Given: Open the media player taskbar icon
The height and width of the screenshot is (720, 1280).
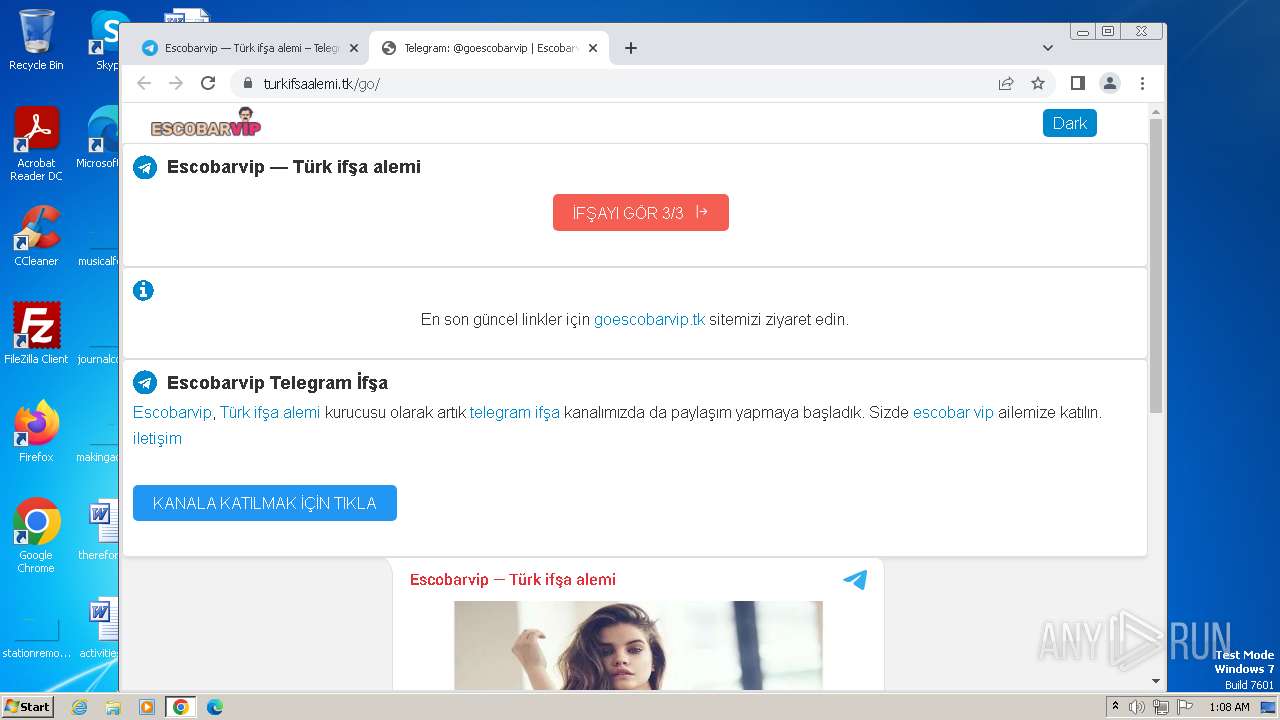Looking at the screenshot, I should point(147,707).
